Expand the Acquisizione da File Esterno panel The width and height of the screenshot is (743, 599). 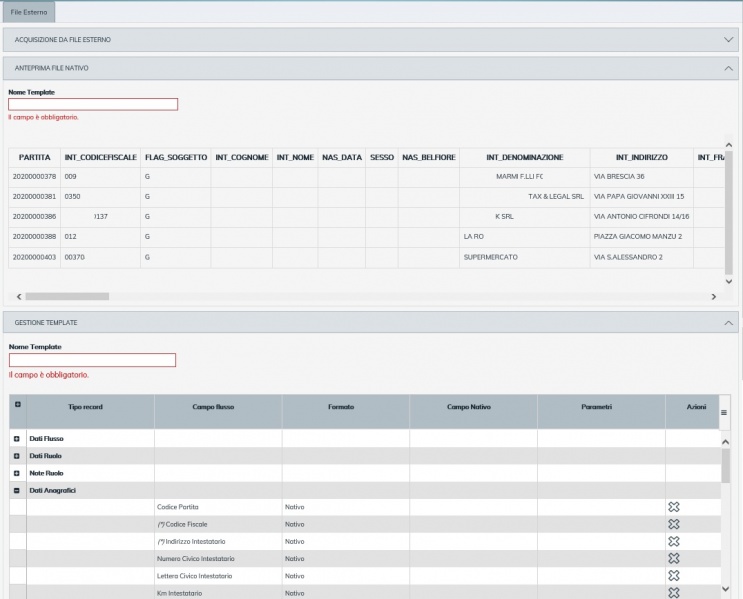[728, 39]
